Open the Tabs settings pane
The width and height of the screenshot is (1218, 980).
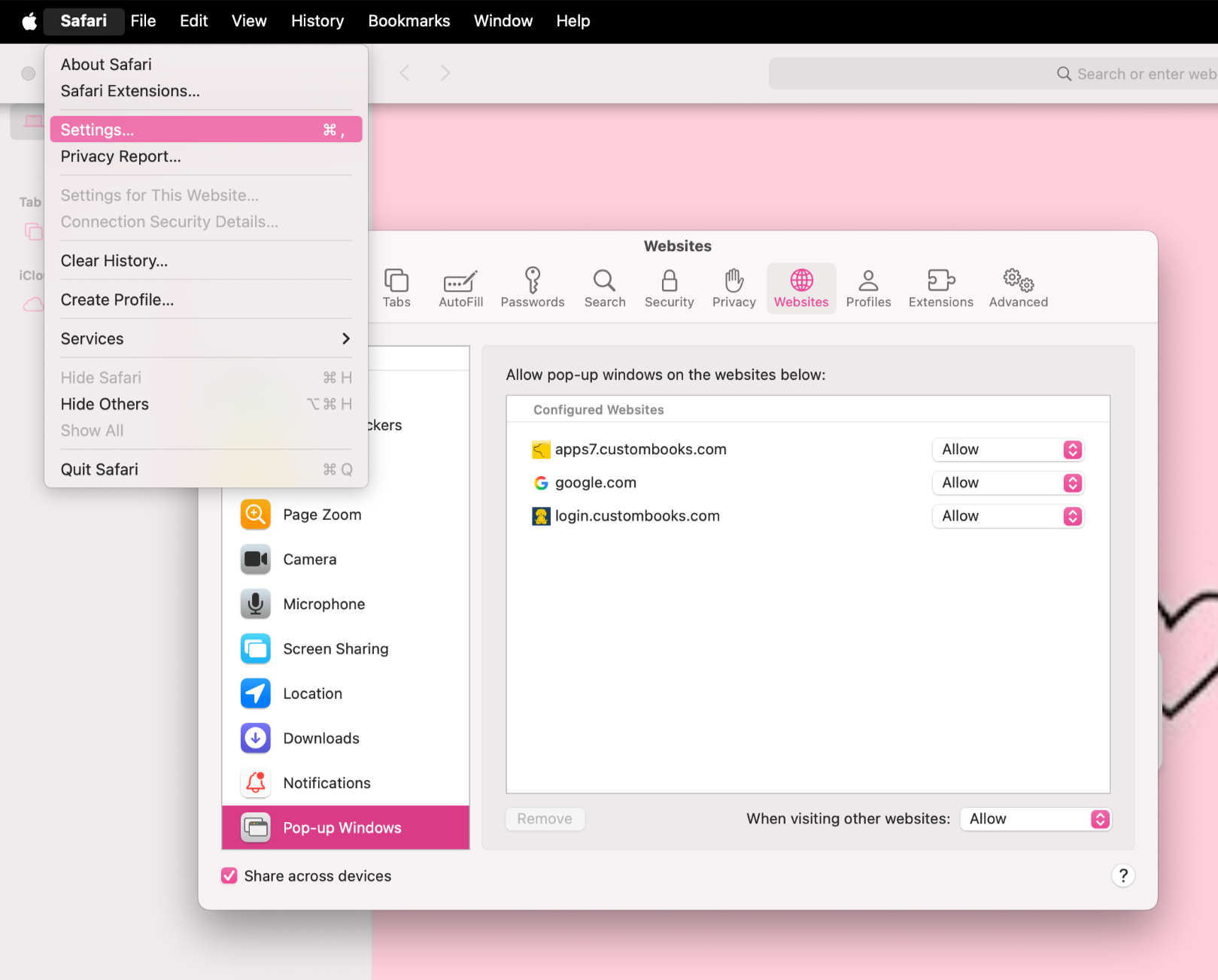coord(396,288)
